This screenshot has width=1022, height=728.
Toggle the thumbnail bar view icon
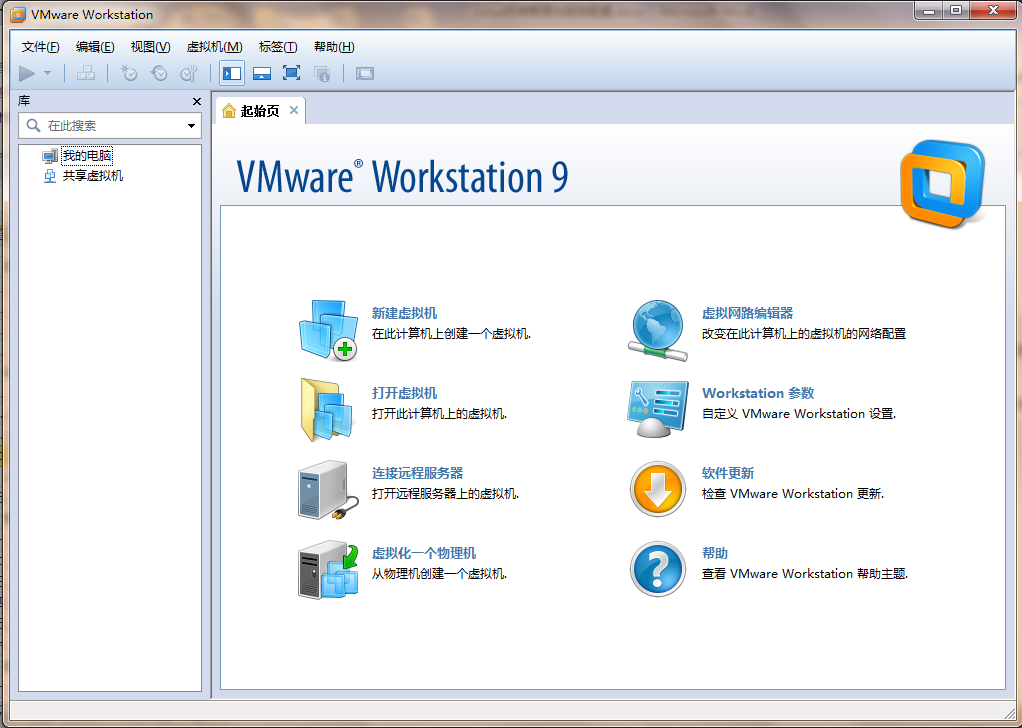point(262,74)
